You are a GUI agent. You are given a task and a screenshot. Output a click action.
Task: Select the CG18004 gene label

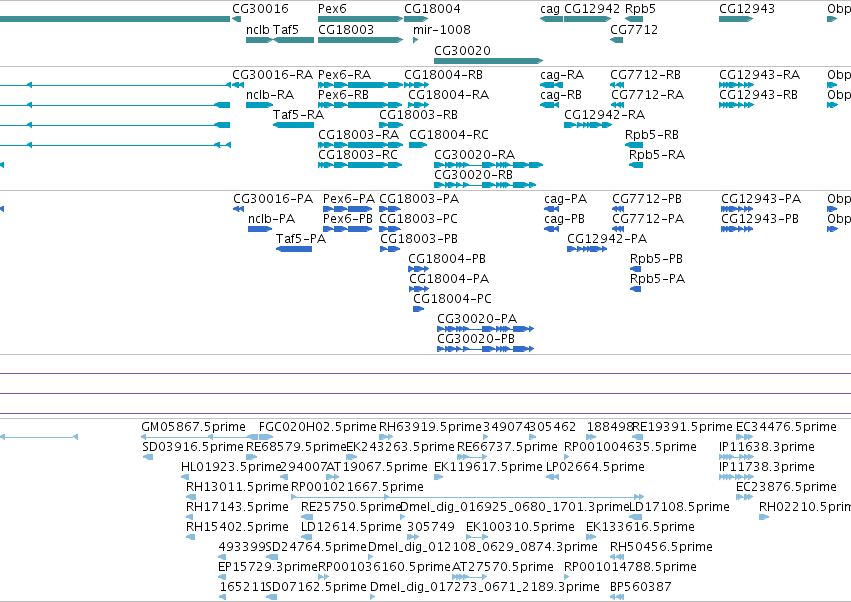tap(432, 9)
